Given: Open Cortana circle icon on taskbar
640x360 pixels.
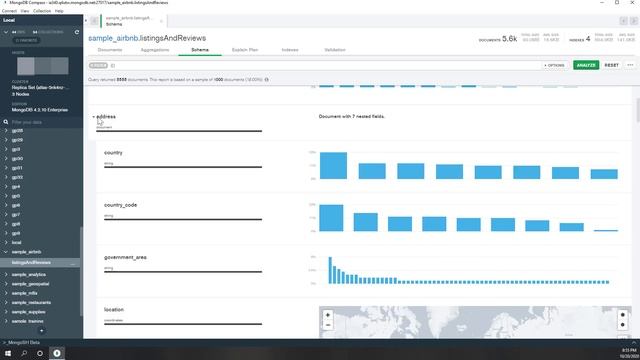Looking at the screenshot, I should (x=40, y=353).
